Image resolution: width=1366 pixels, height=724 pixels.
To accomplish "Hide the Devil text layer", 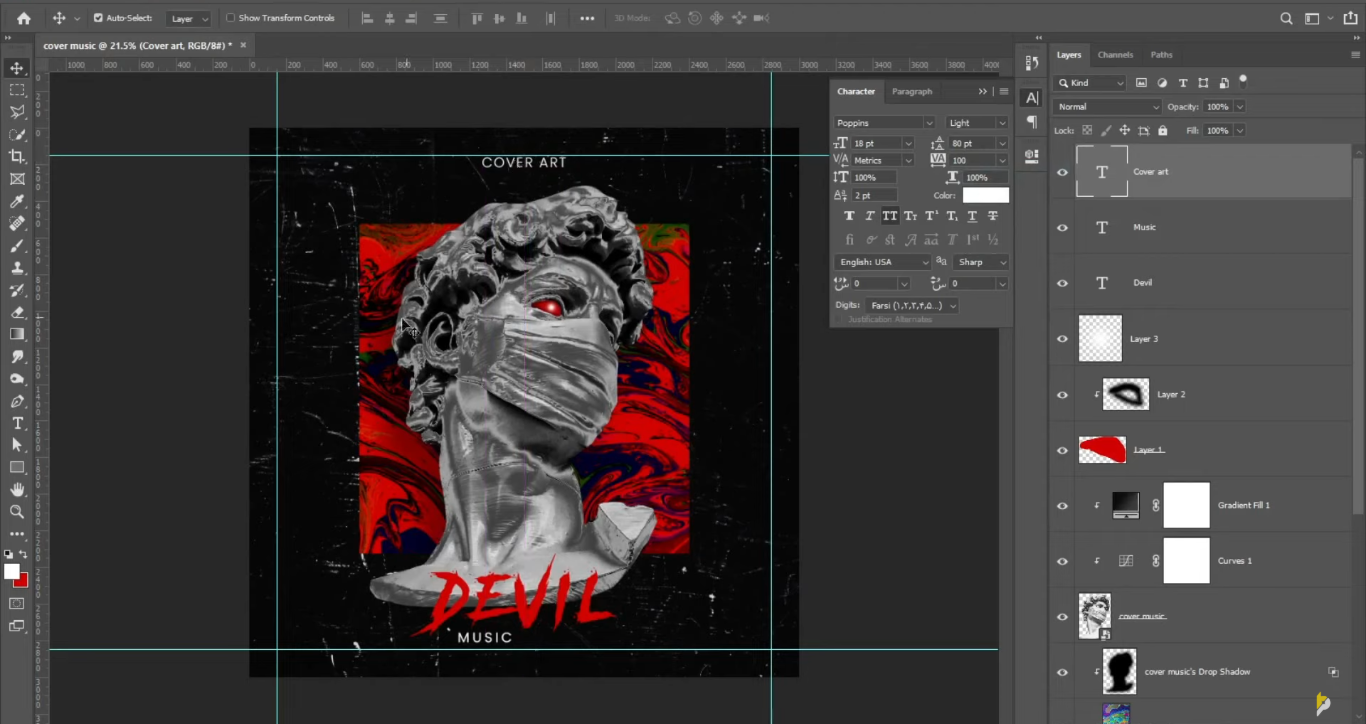I will pyautogui.click(x=1062, y=283).
